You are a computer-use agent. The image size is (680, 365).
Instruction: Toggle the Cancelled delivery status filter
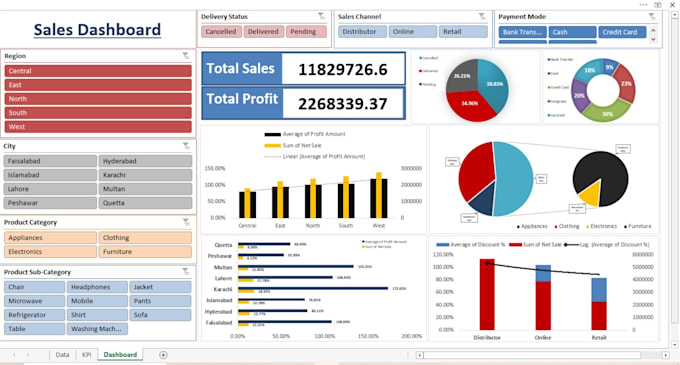(221, 32)
